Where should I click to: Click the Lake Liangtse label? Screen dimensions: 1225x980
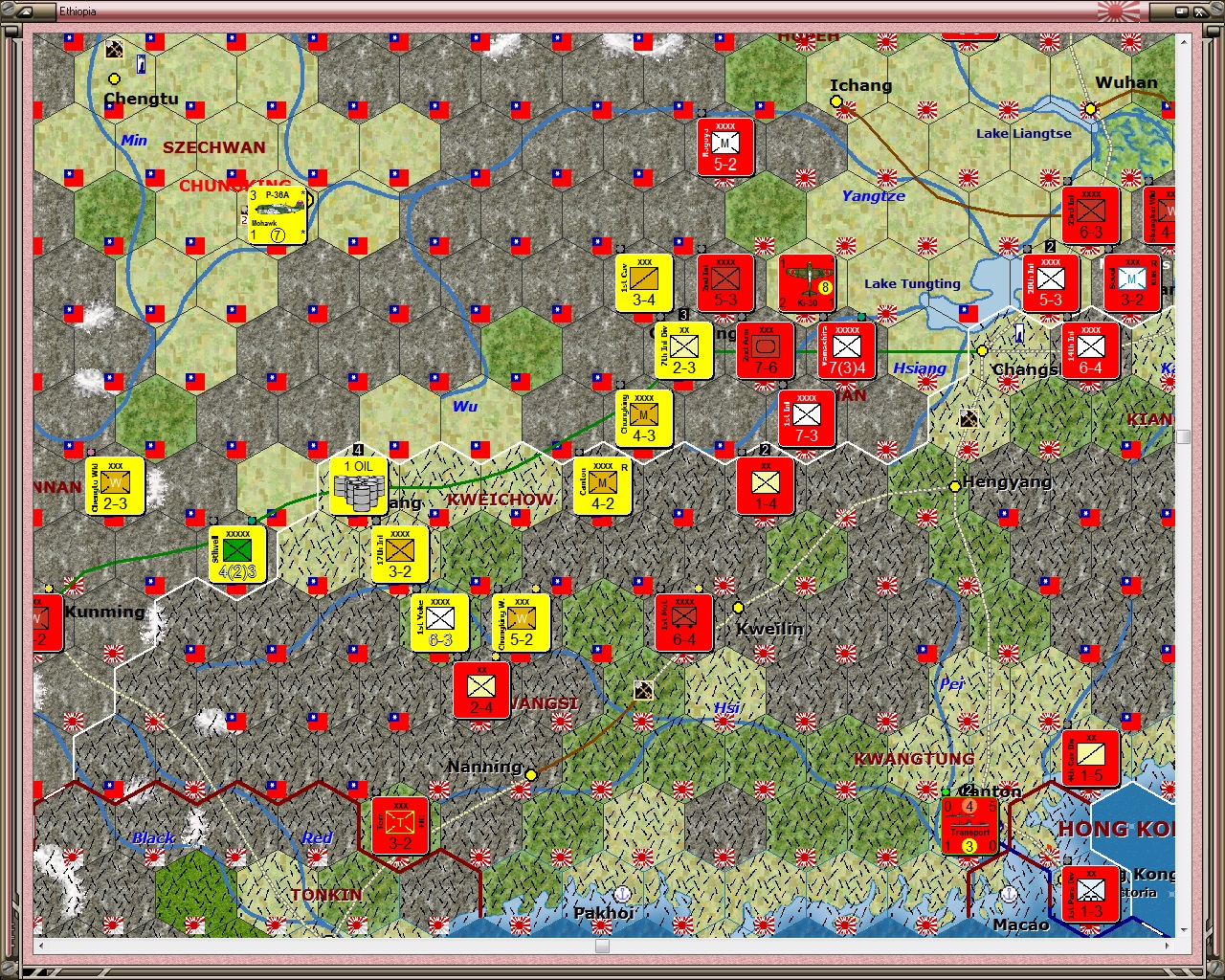point(1024,133)
